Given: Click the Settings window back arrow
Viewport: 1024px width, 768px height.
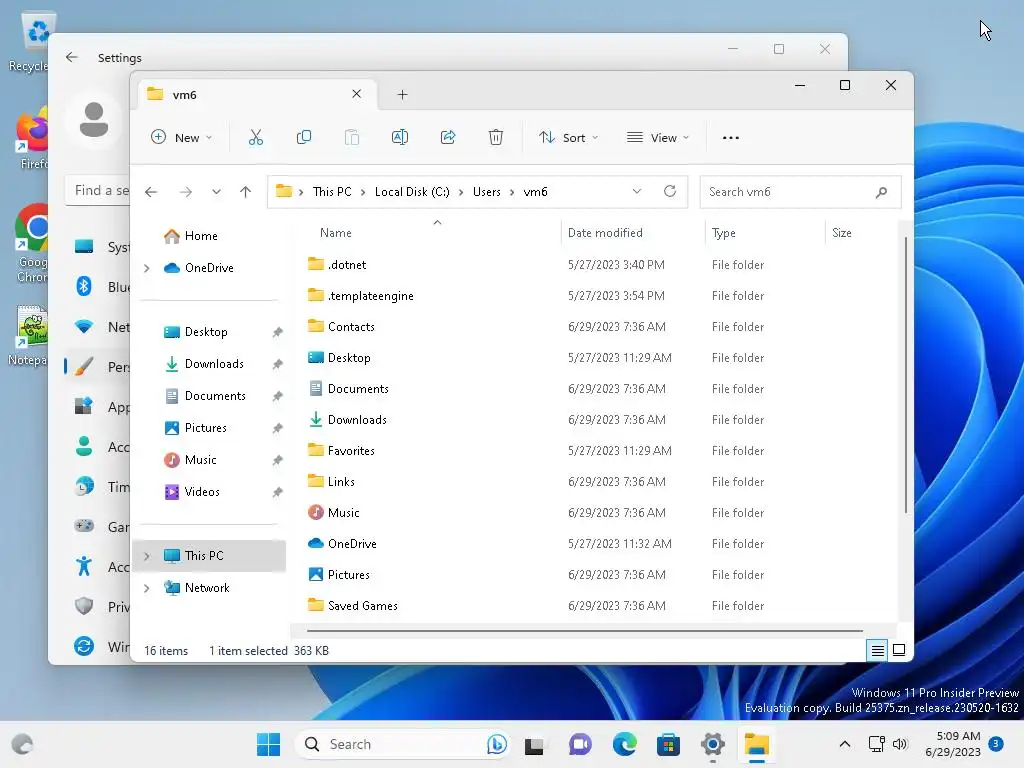Looking at the screenshot, I should point(72,57).
